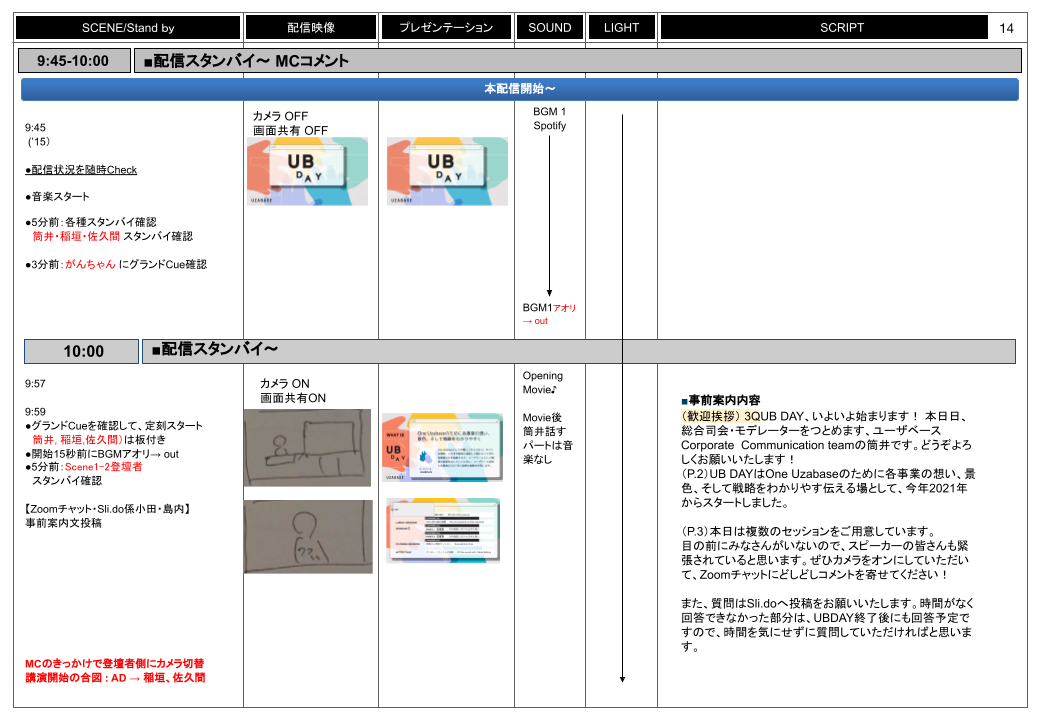1040x720 pixels.
Task: Click the UB DAY thumbnail under プレゼンテーション
Action: [x=446, y=171]
